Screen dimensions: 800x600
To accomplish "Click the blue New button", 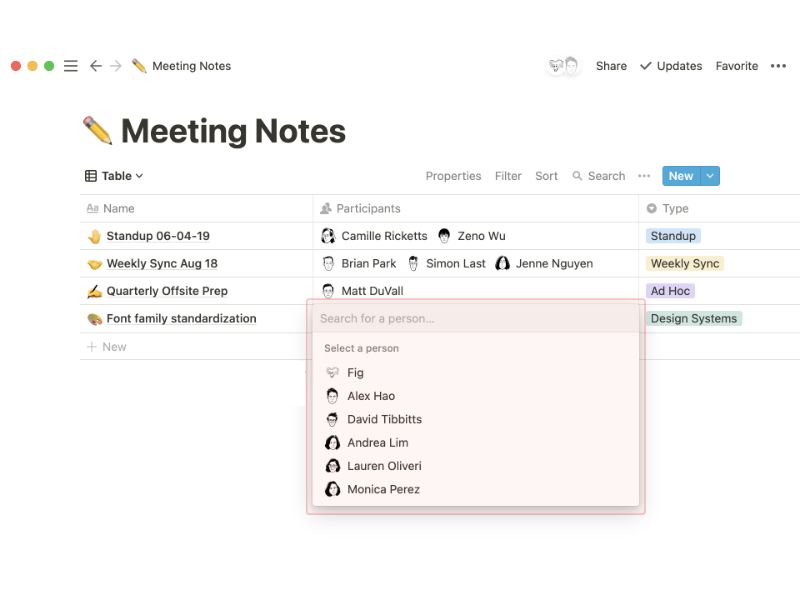I will [x=681, y=176].
